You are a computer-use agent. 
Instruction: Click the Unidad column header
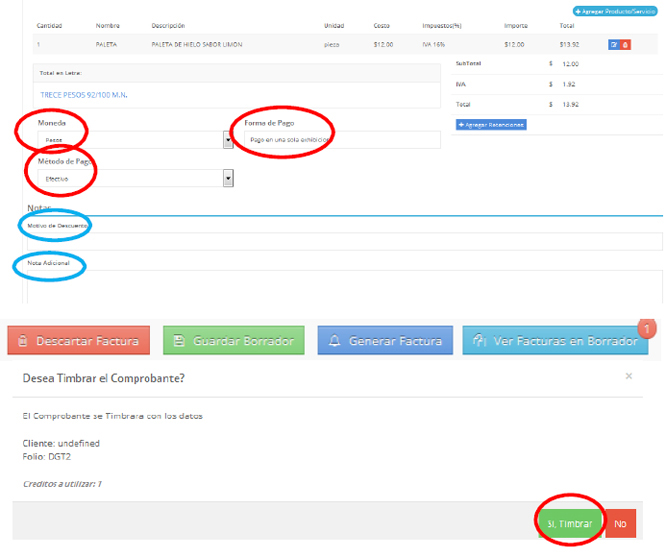[x=334, y=26]
